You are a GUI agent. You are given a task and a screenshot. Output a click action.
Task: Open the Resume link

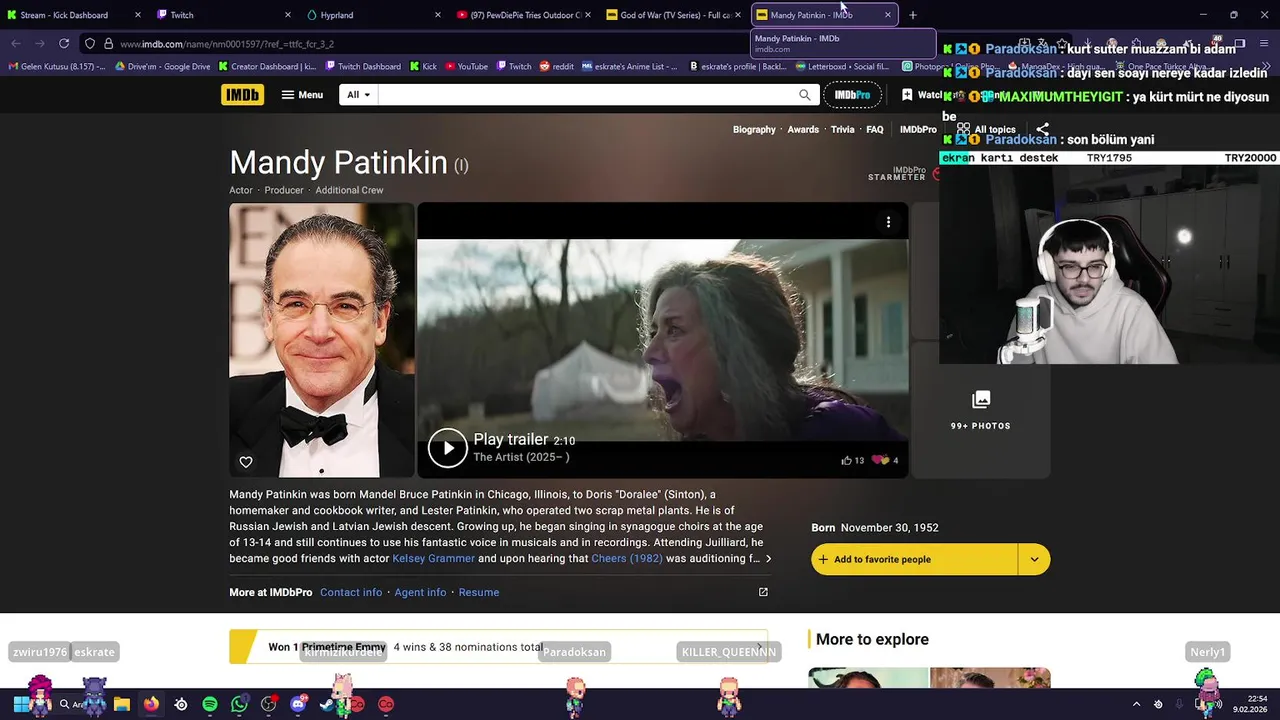coord(479,592)
